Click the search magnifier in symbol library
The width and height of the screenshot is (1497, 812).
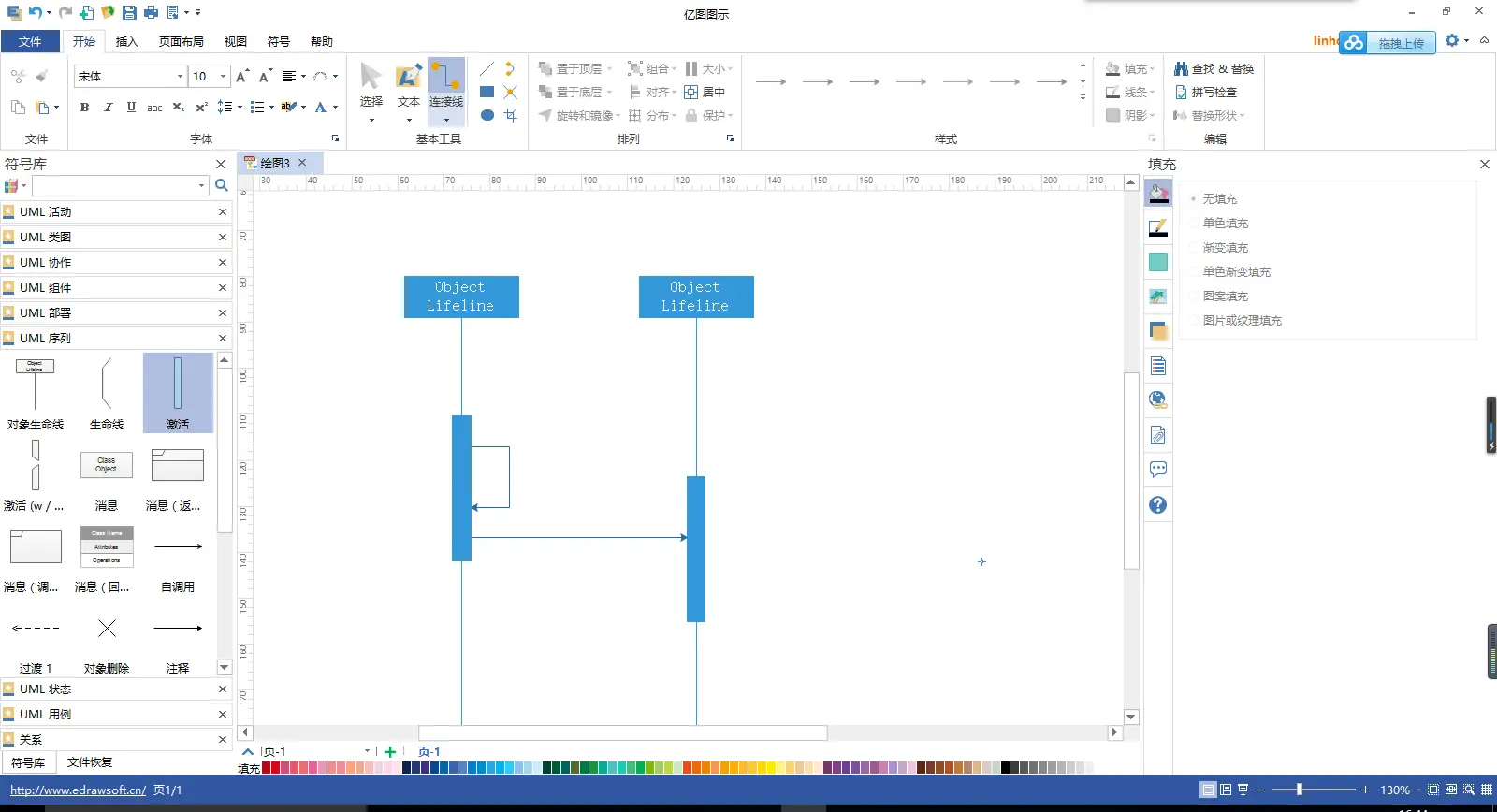(x=222, y=185)
